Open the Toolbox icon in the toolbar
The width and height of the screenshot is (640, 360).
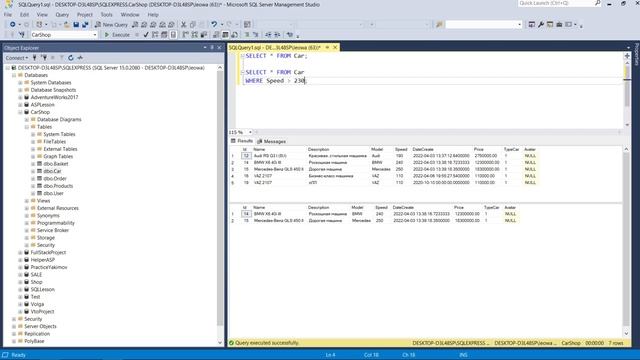(559, 24)
